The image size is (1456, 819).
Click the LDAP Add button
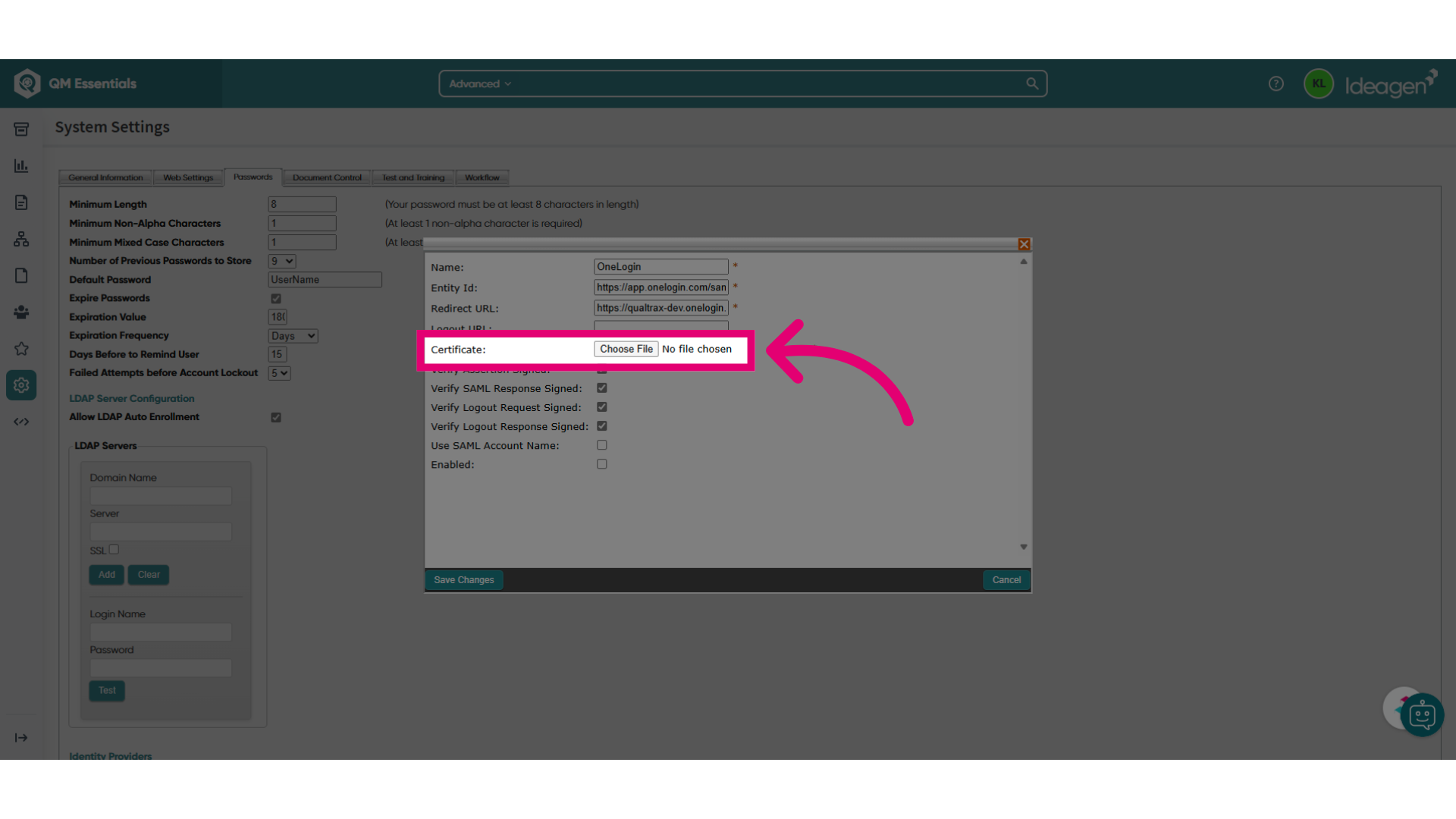click(x=107, y=575)
